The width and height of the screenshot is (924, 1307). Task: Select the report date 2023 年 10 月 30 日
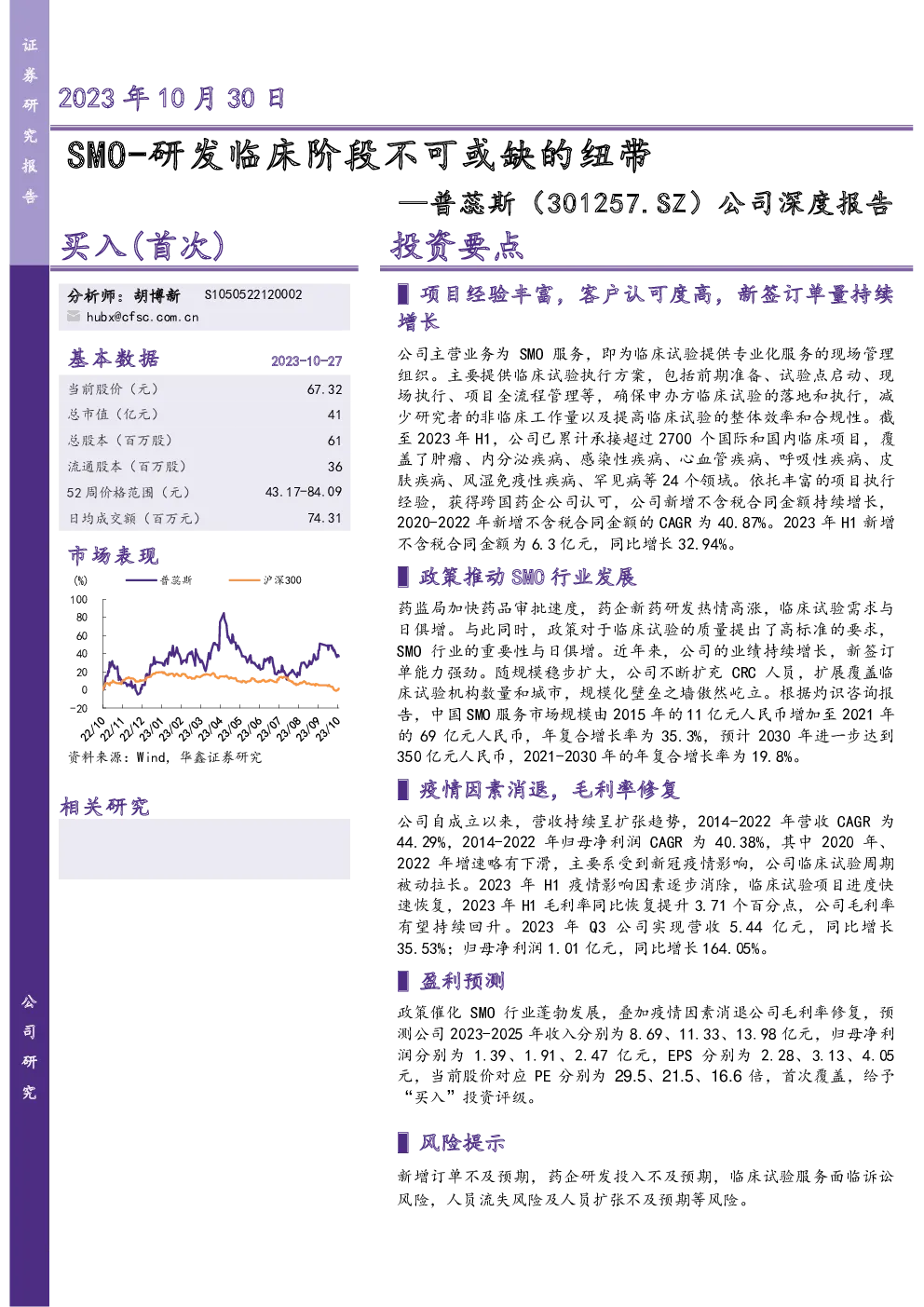(x=171, y=99)
